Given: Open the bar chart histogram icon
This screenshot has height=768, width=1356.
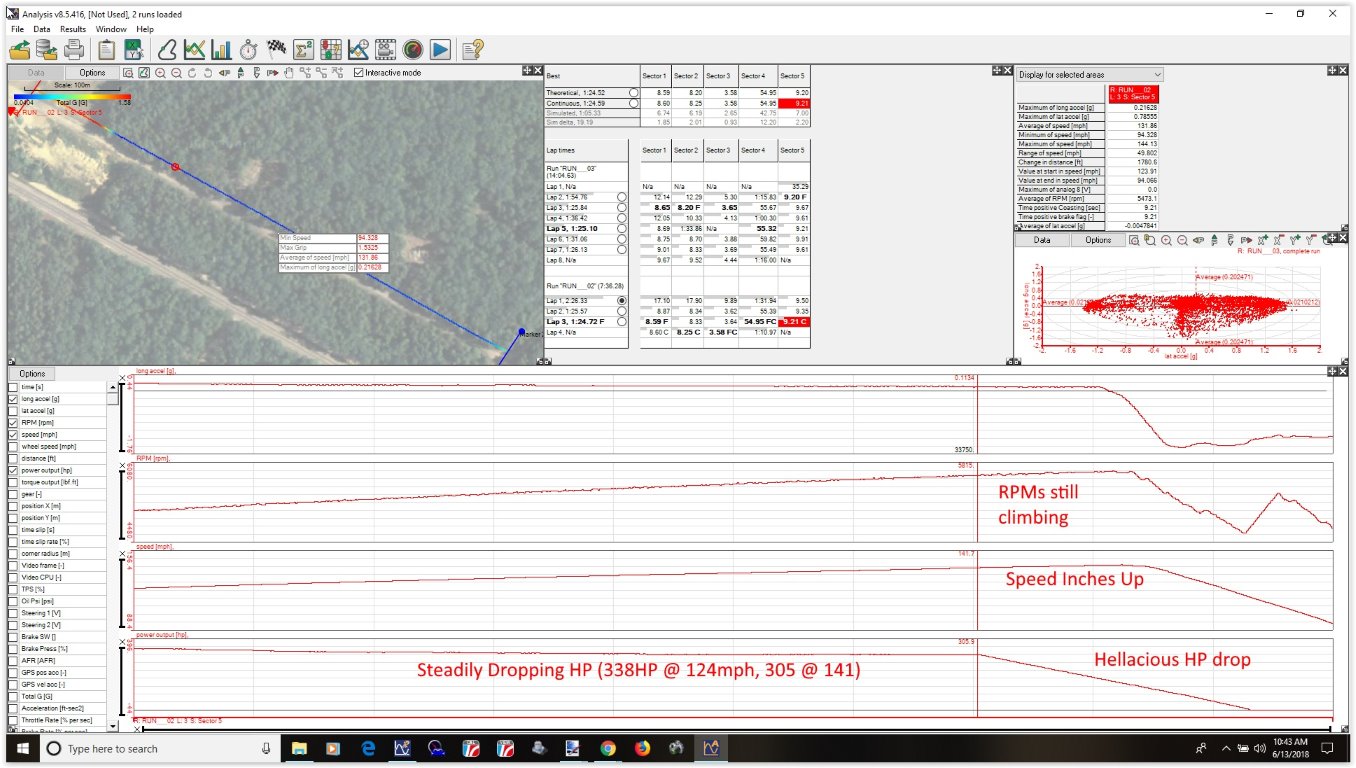Looking at the screenshot, I should tap(222, 49).
